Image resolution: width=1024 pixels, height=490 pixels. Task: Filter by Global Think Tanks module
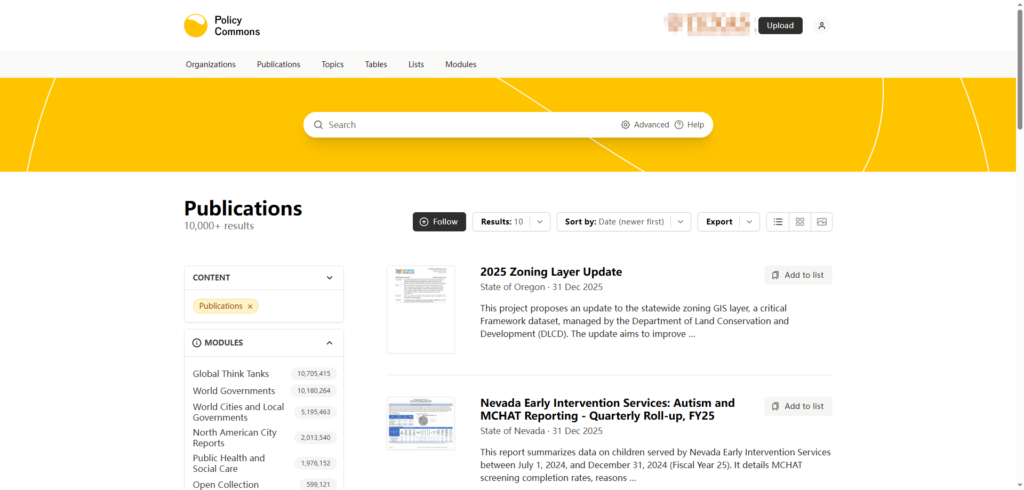(231, 374)
